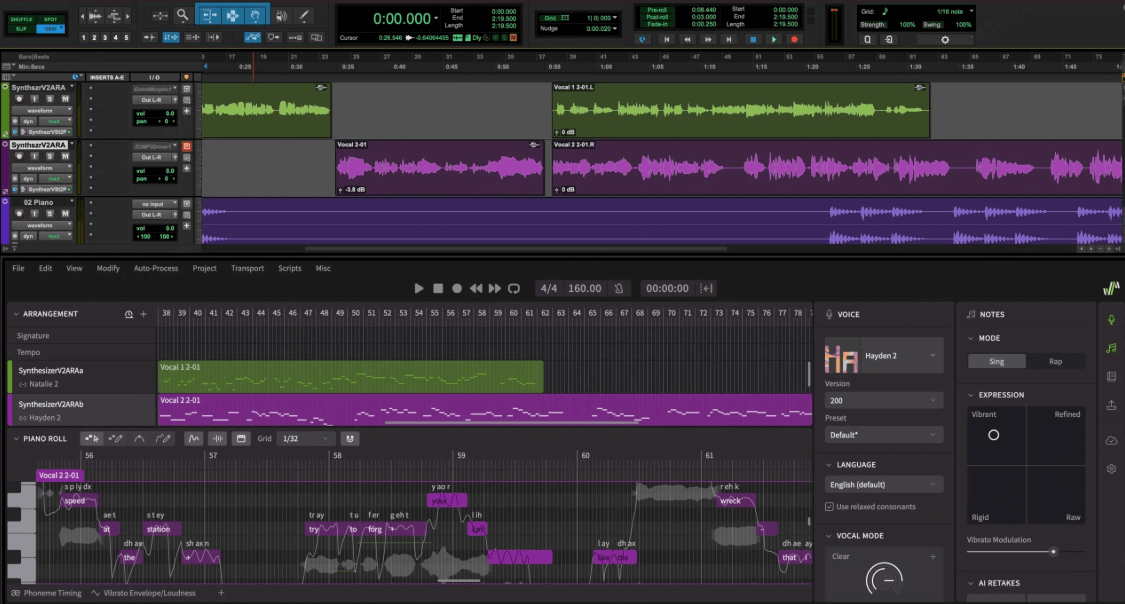Click the tempo field showing 160.00
1125x604 pixels.
pyautogui.click(x=586, y=288)
